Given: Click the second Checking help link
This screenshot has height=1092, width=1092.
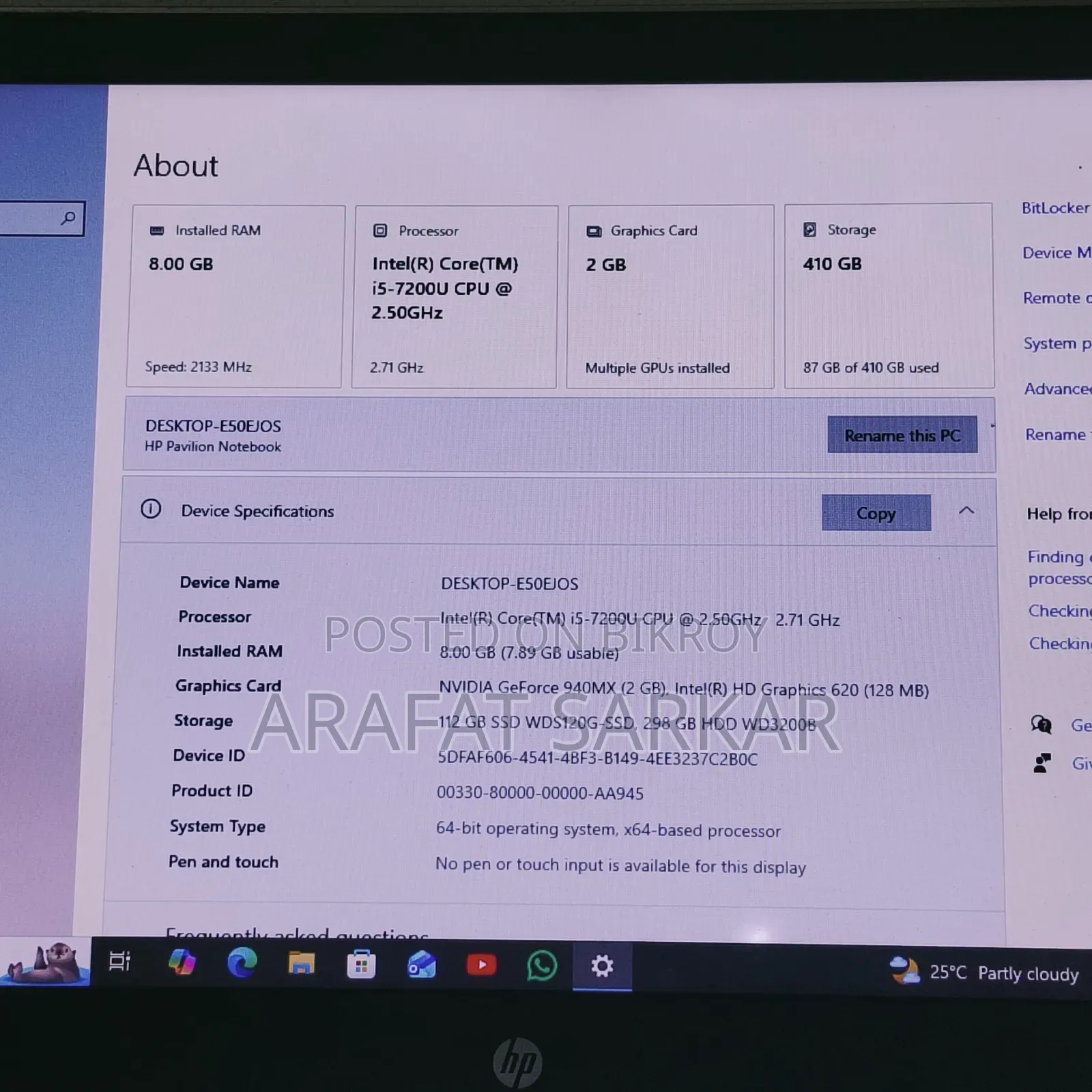Looking at the screenshot, I should pos(1060,644).
